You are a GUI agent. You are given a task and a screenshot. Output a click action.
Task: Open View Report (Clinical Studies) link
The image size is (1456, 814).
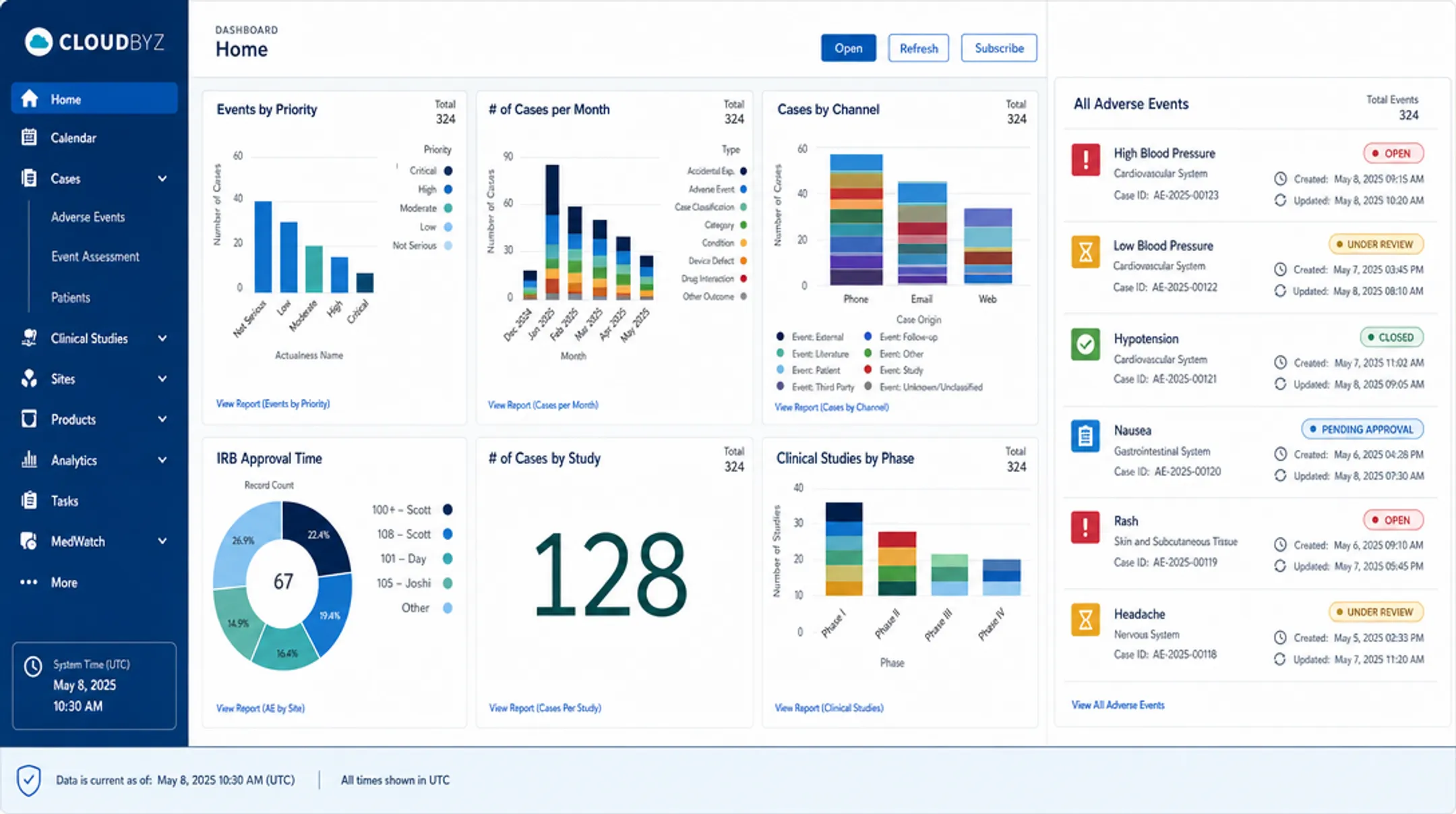(x=829, y=707)
